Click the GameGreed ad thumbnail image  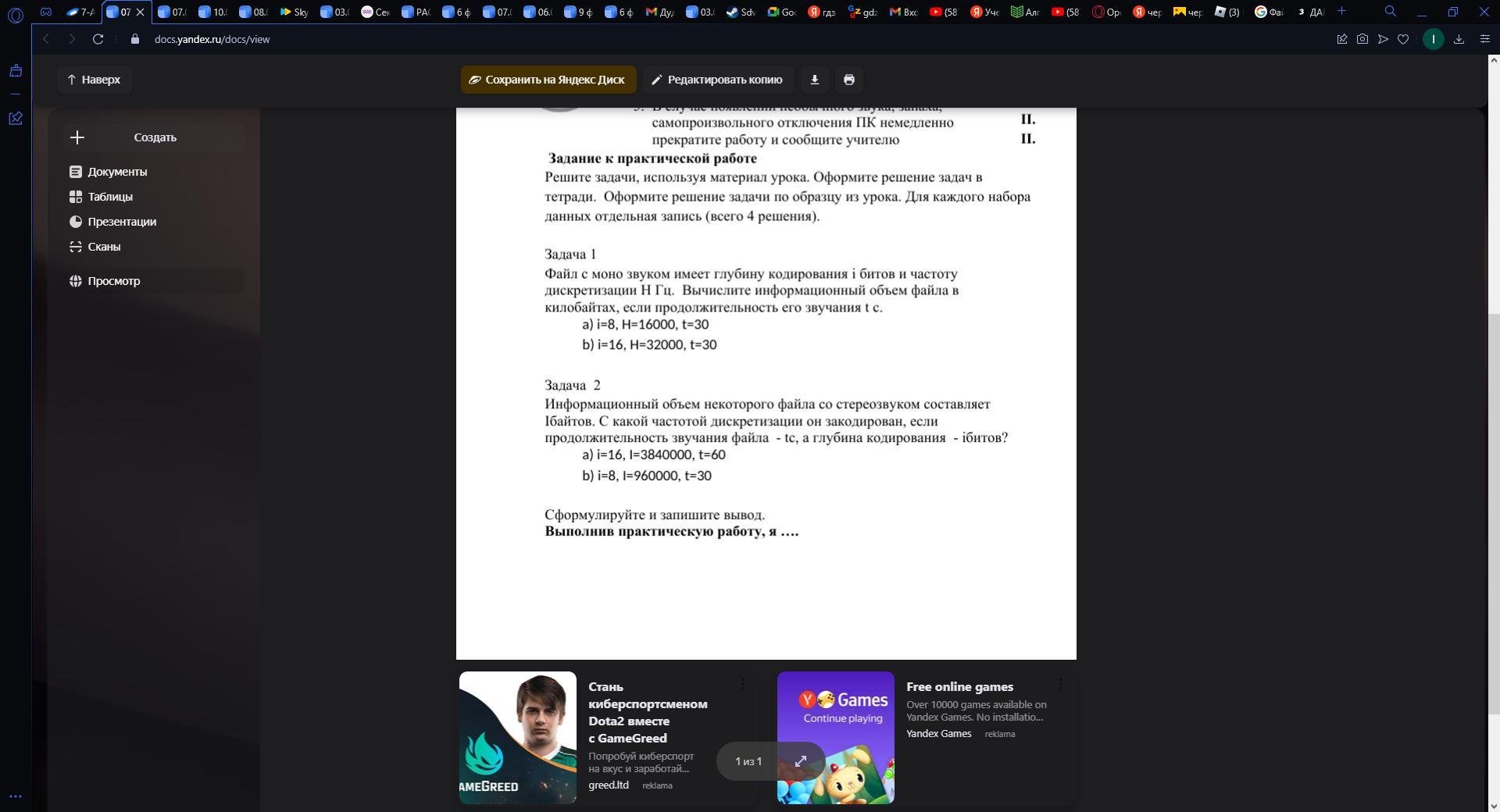(x=518, y=738)
